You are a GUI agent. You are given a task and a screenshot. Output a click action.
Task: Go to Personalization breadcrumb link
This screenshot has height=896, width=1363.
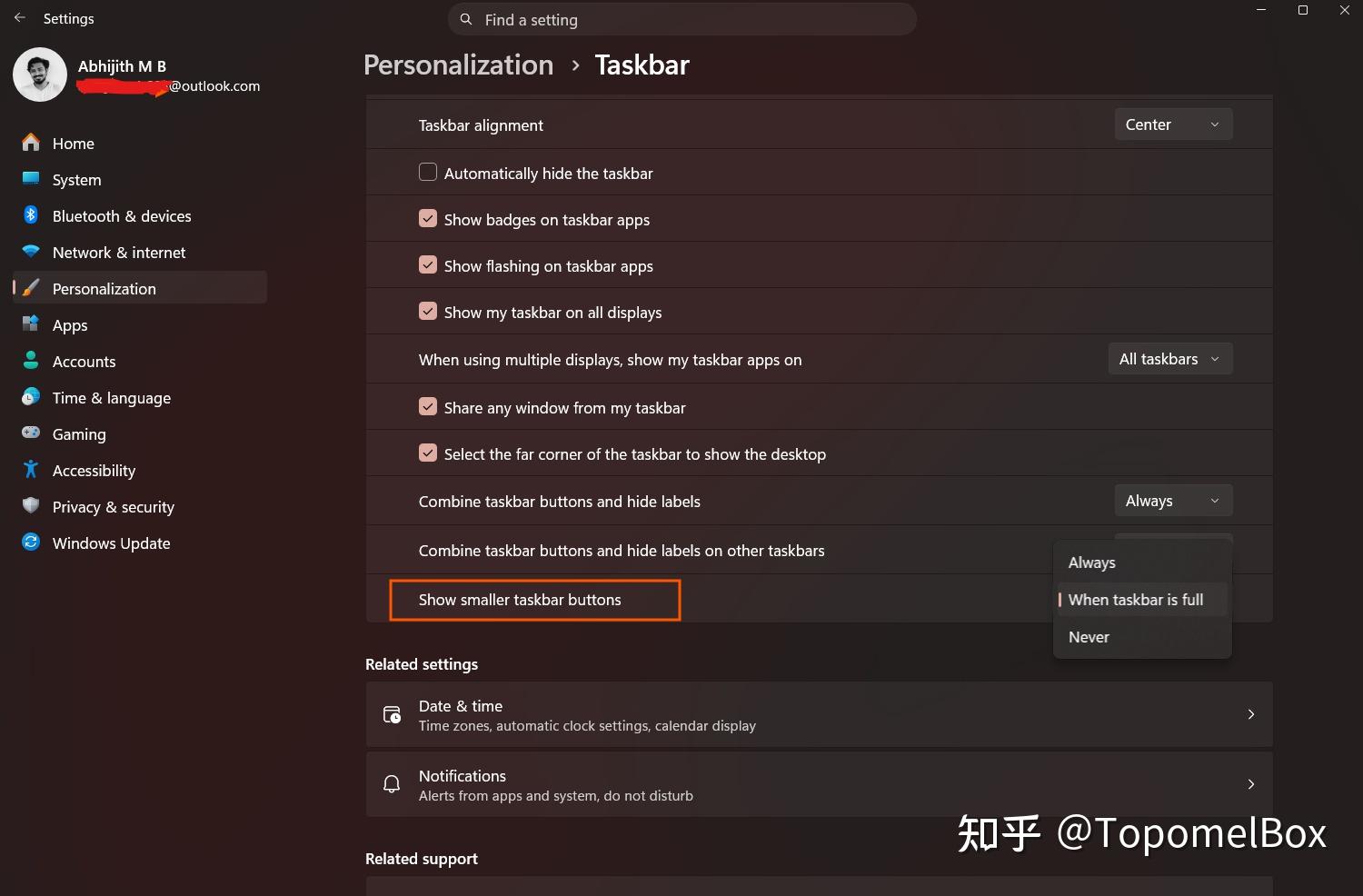pos(458,65)
